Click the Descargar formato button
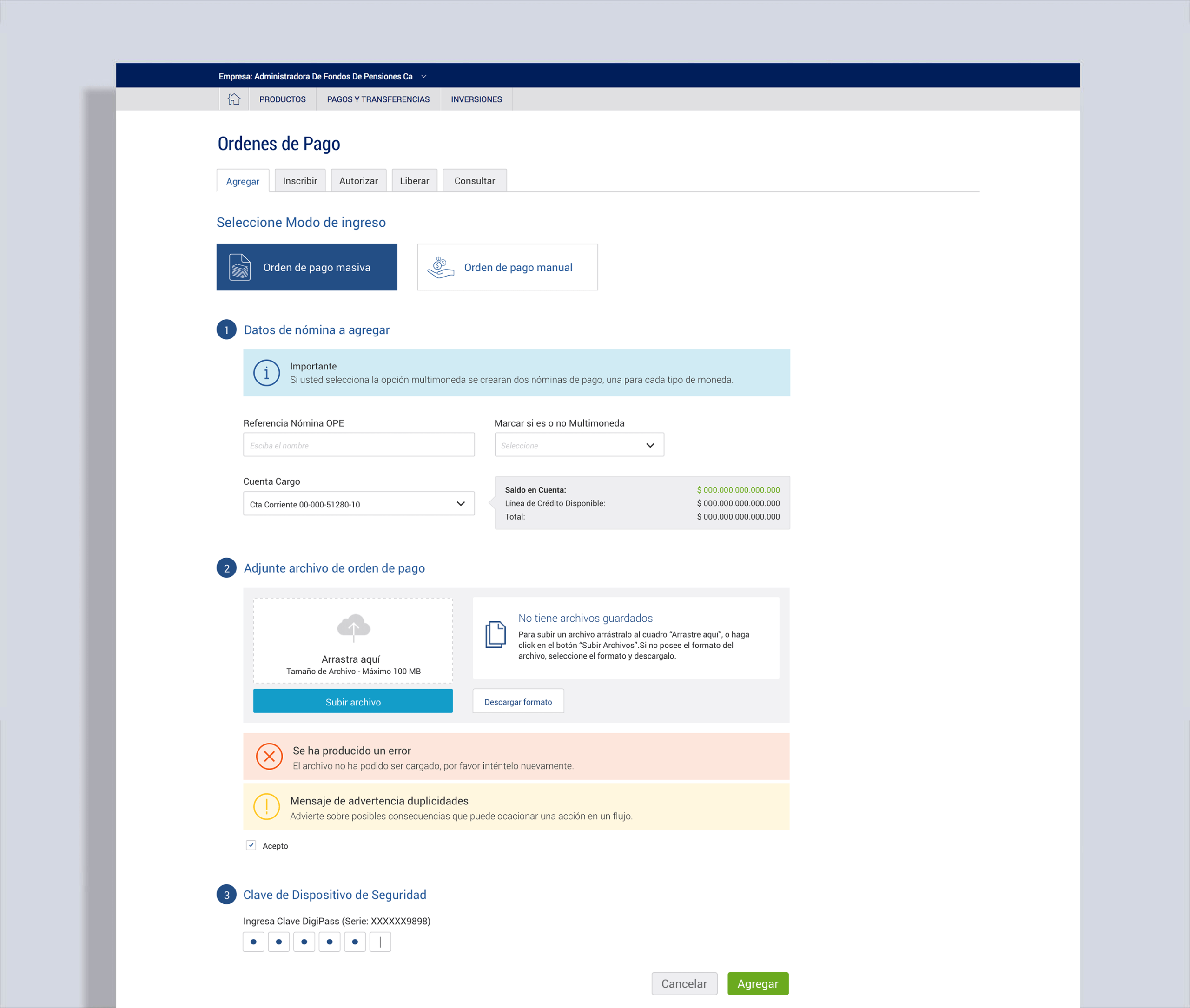1190x1008 pixels. [x=518, y=701]
